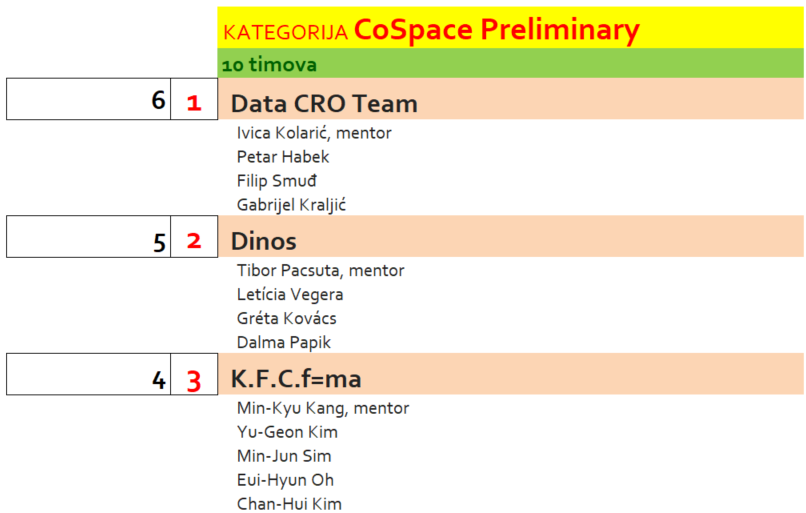Image resolution: width=806 pixels, height=513 pixels.
Task: Select the Chan-Hui Kim cell
Action: [x=289, y=503]
